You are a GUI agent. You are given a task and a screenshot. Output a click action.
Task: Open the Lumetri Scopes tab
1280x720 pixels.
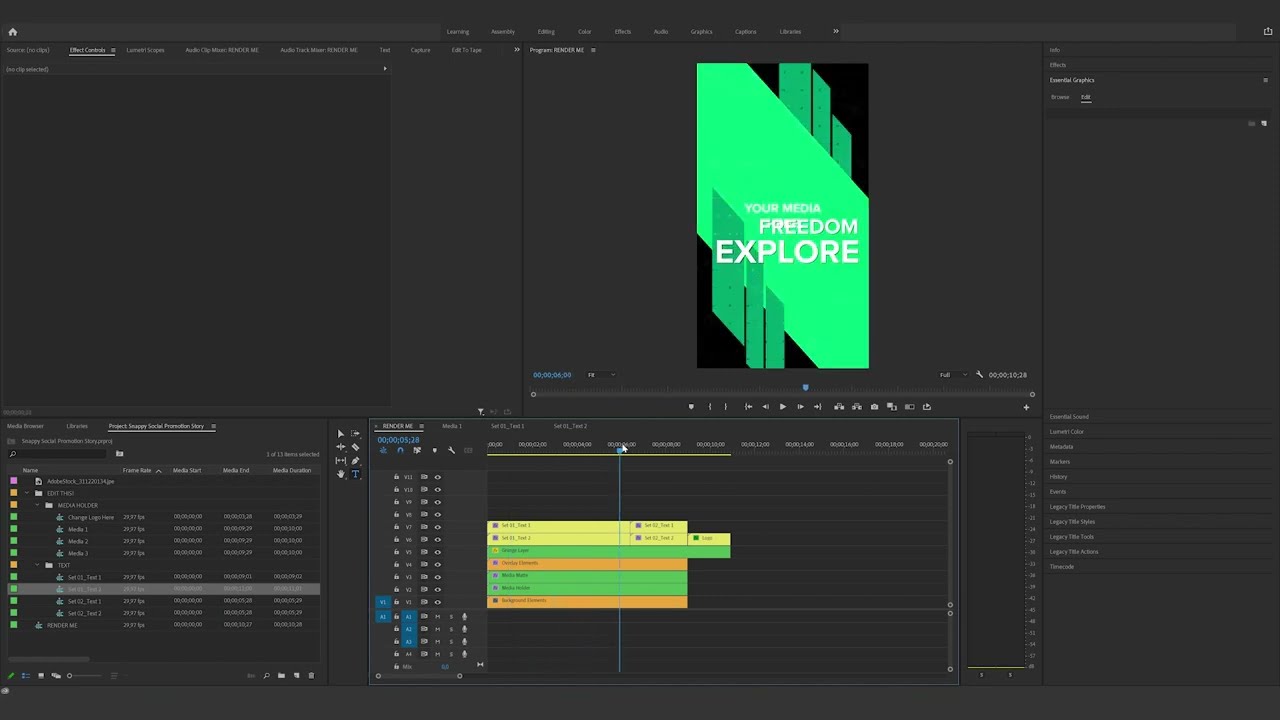(x=145, y=50)
